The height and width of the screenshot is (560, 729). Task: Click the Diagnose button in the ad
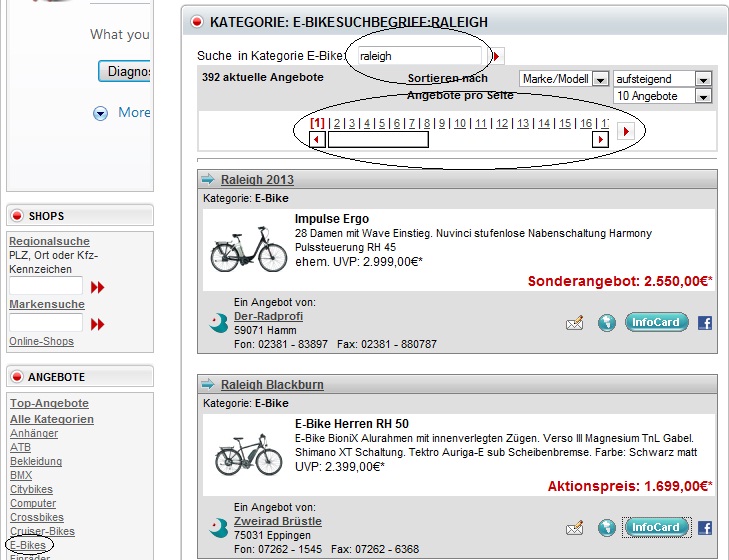[x=125, y=71]
